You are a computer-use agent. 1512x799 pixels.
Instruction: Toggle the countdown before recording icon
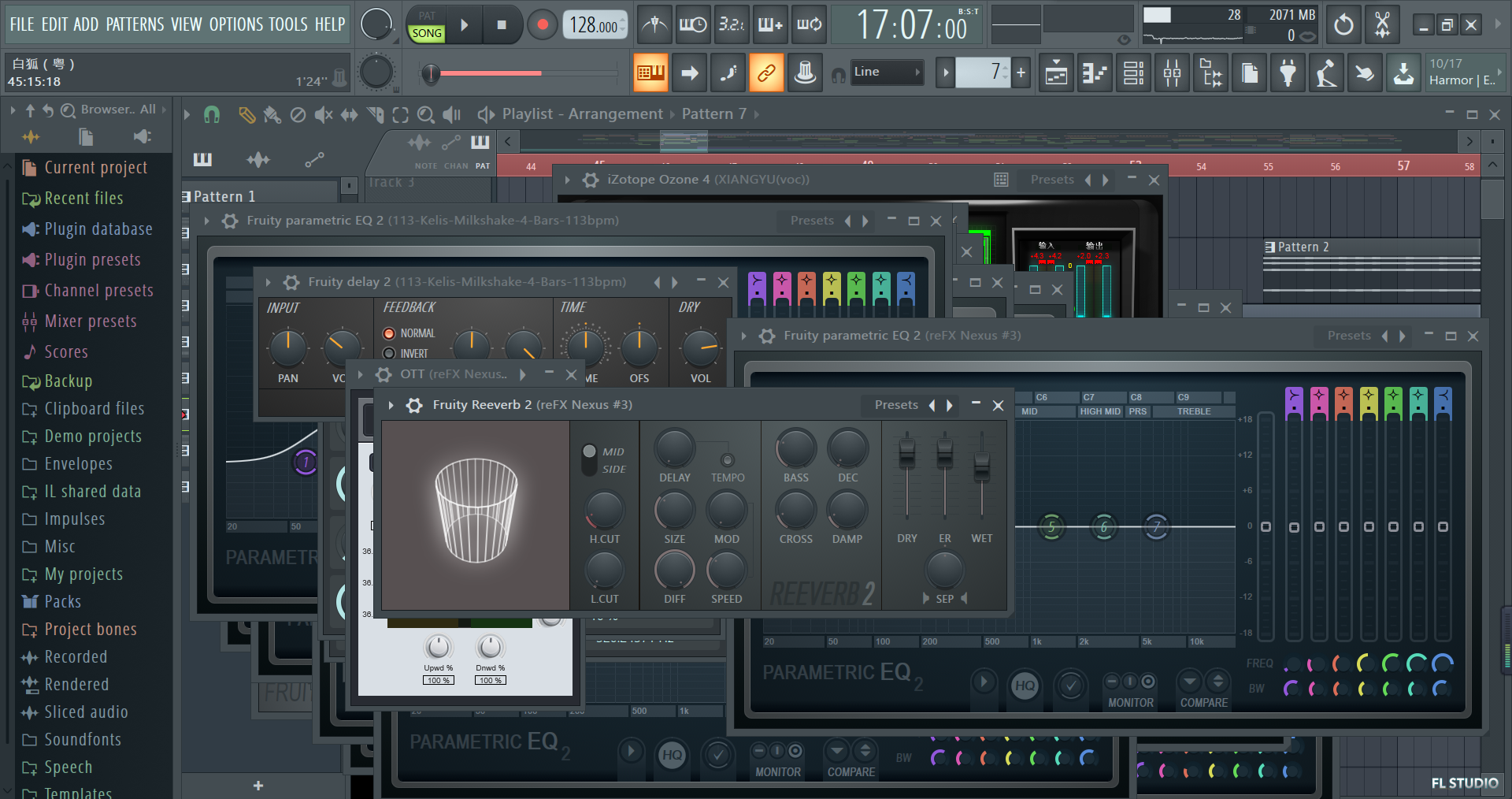point(732,25)
